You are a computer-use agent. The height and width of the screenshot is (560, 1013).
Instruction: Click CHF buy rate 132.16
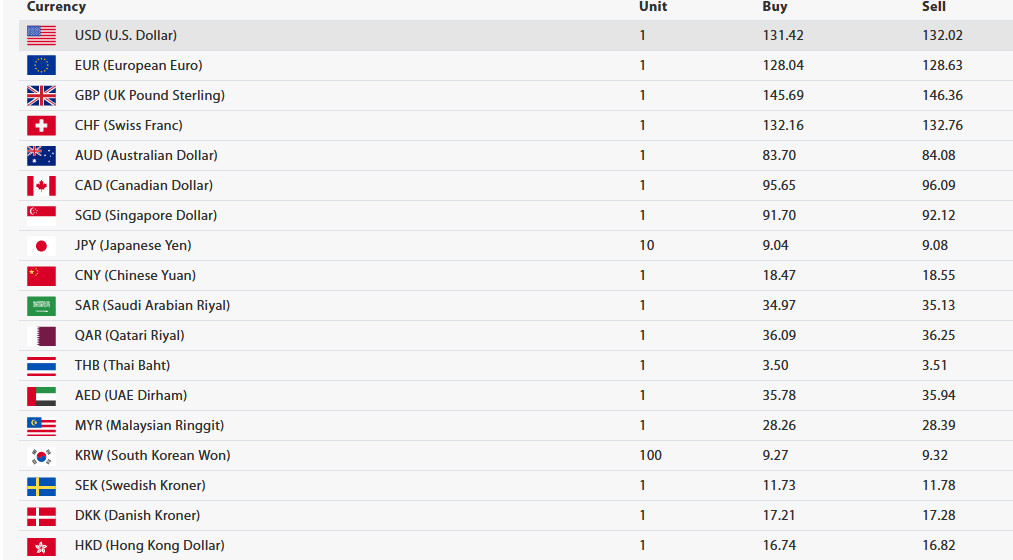[x=783, y=125]
